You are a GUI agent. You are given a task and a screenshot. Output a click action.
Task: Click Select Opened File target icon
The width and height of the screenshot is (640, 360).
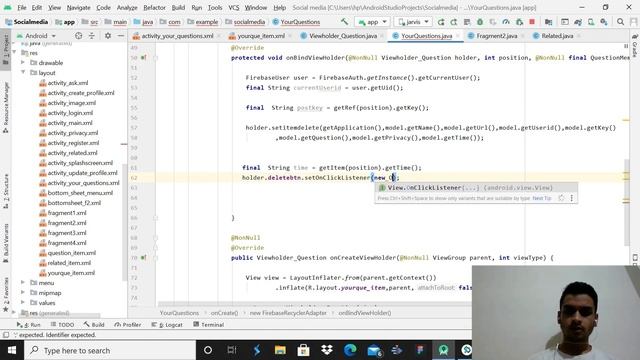pos(78,36)
